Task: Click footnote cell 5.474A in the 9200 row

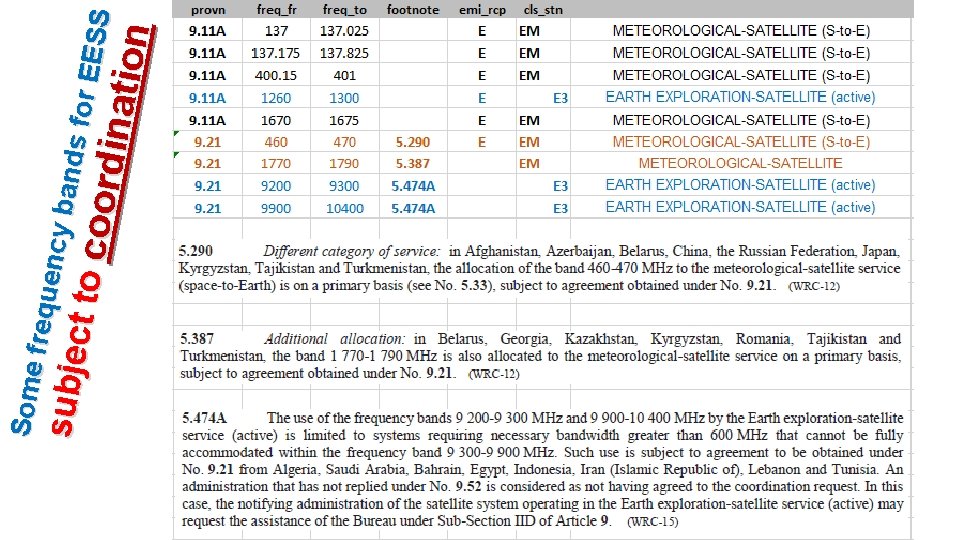Action: coord(413,186)
